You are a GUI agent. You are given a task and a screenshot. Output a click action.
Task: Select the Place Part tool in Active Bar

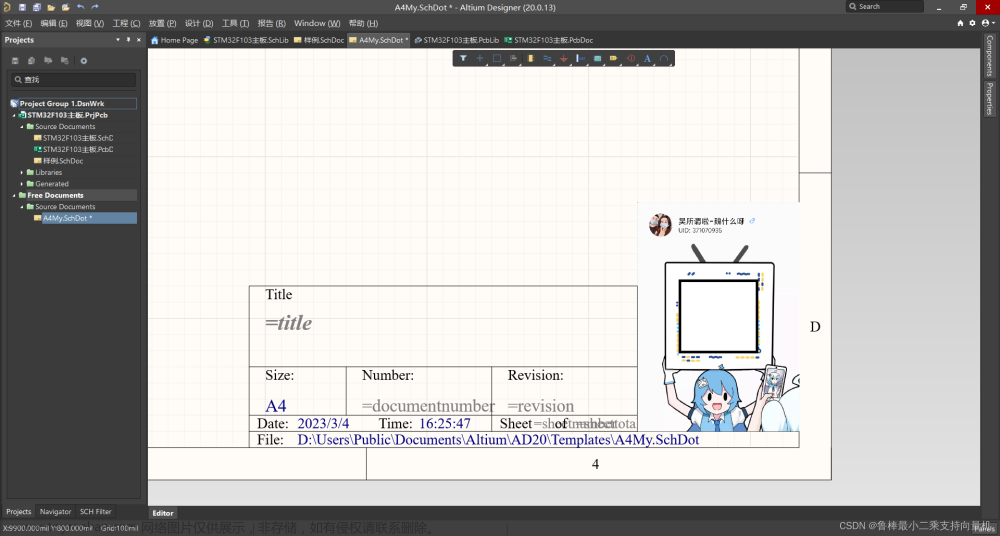[x=530, y=59]
